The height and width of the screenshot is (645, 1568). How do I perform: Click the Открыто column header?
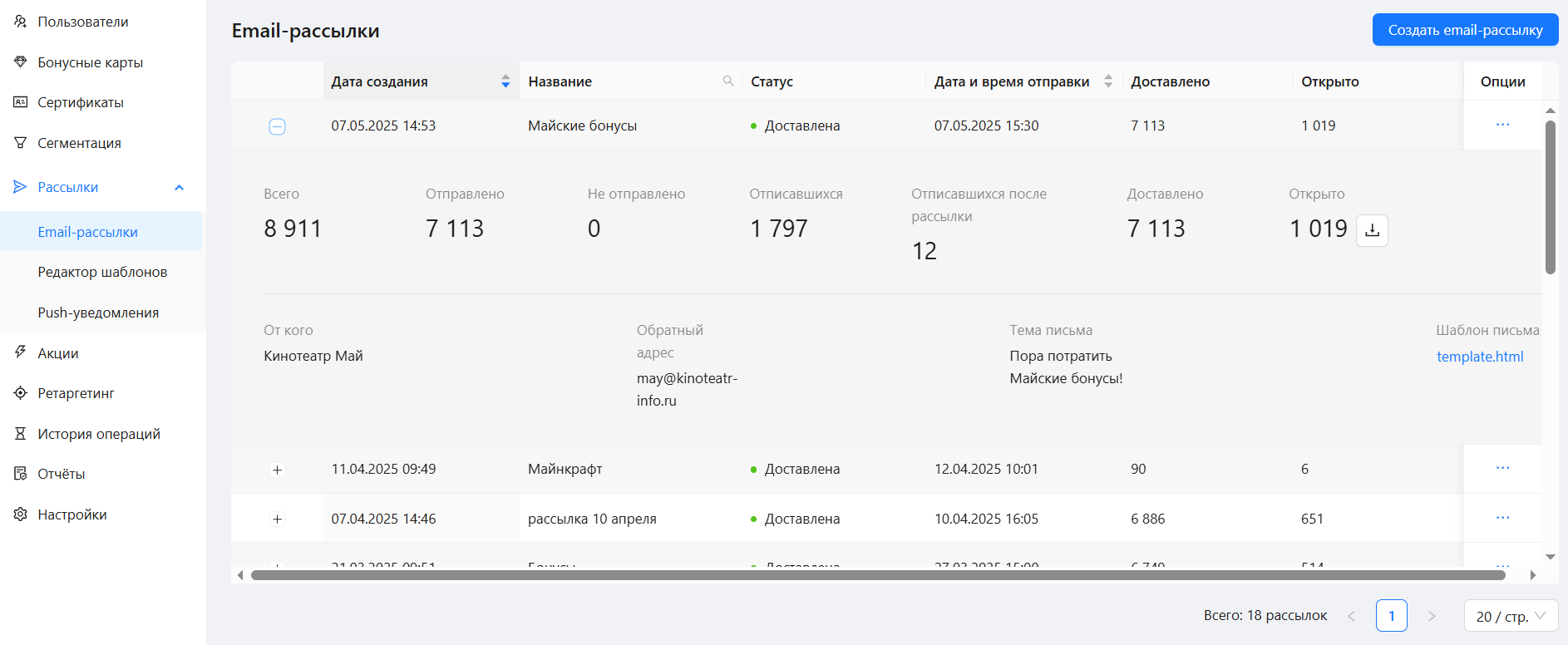coord(1330,81)
